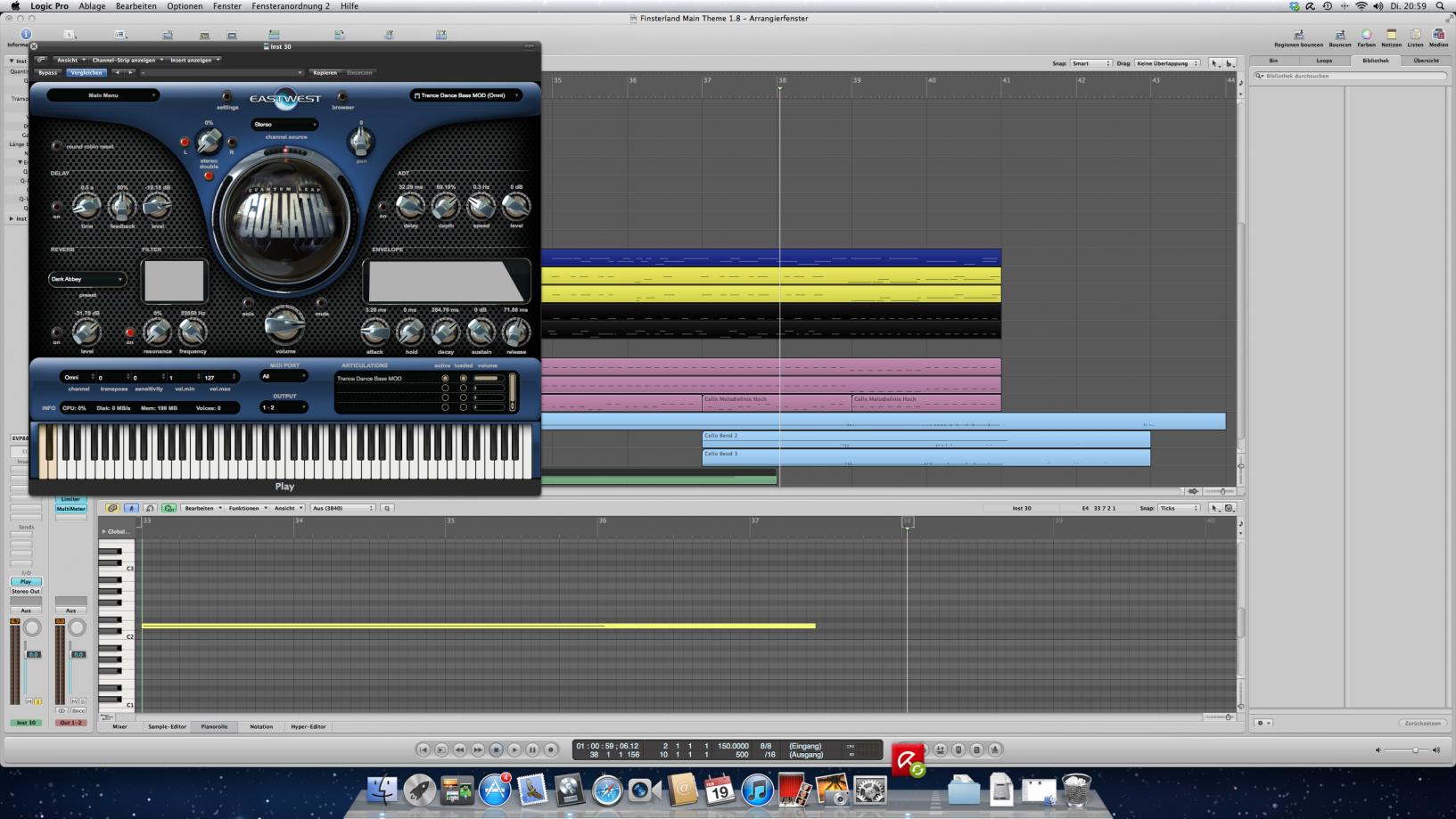Switch to the Notation editor tab
Screen dimensions: 1456x819
coord(261,726)
